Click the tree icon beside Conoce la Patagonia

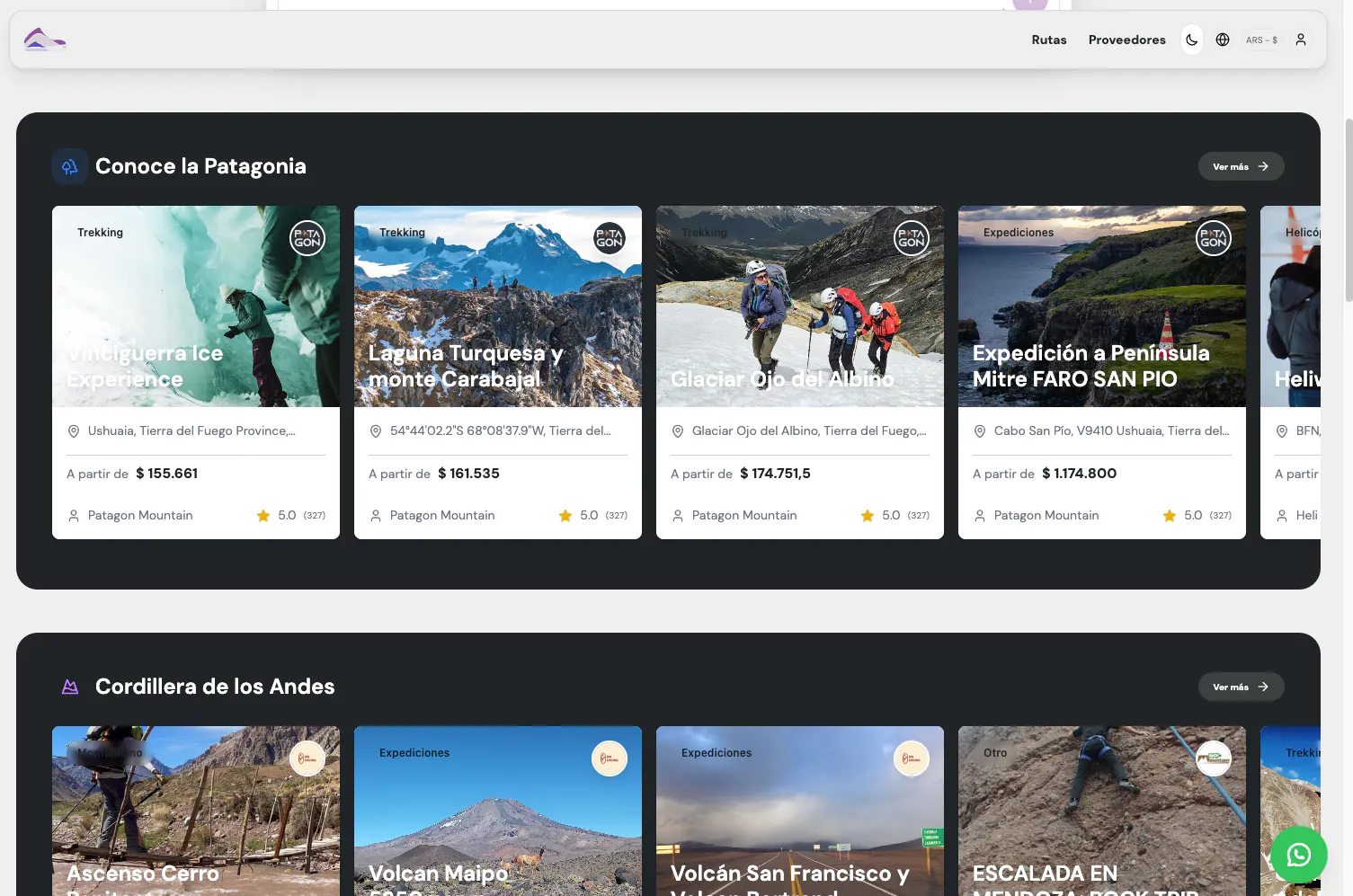70,166
